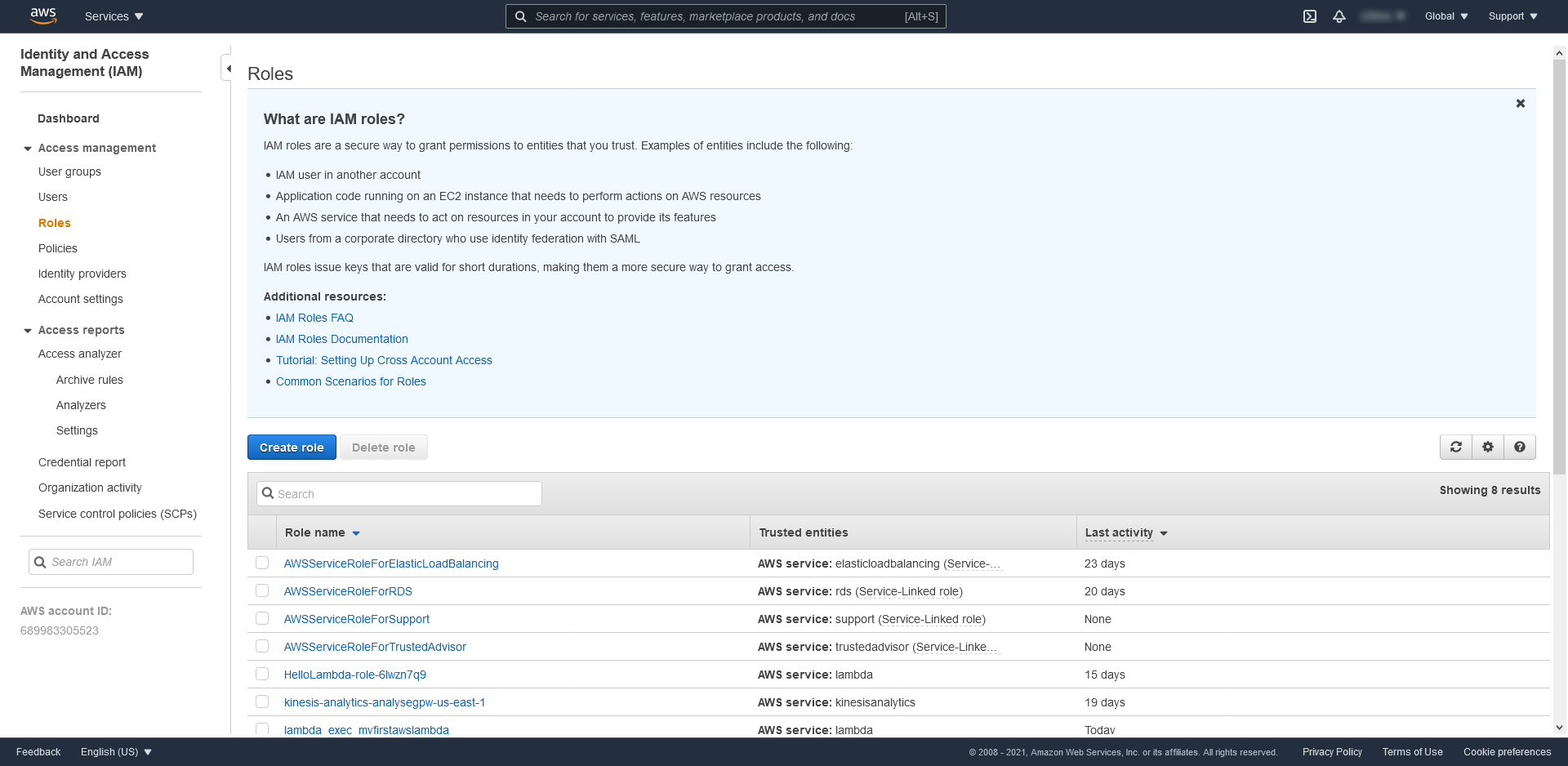Open the IAM Roles FAQ link
Image resolution: width=1568 pixels, height=766 pixels.
pyautogui.click(x=314, y=318)
